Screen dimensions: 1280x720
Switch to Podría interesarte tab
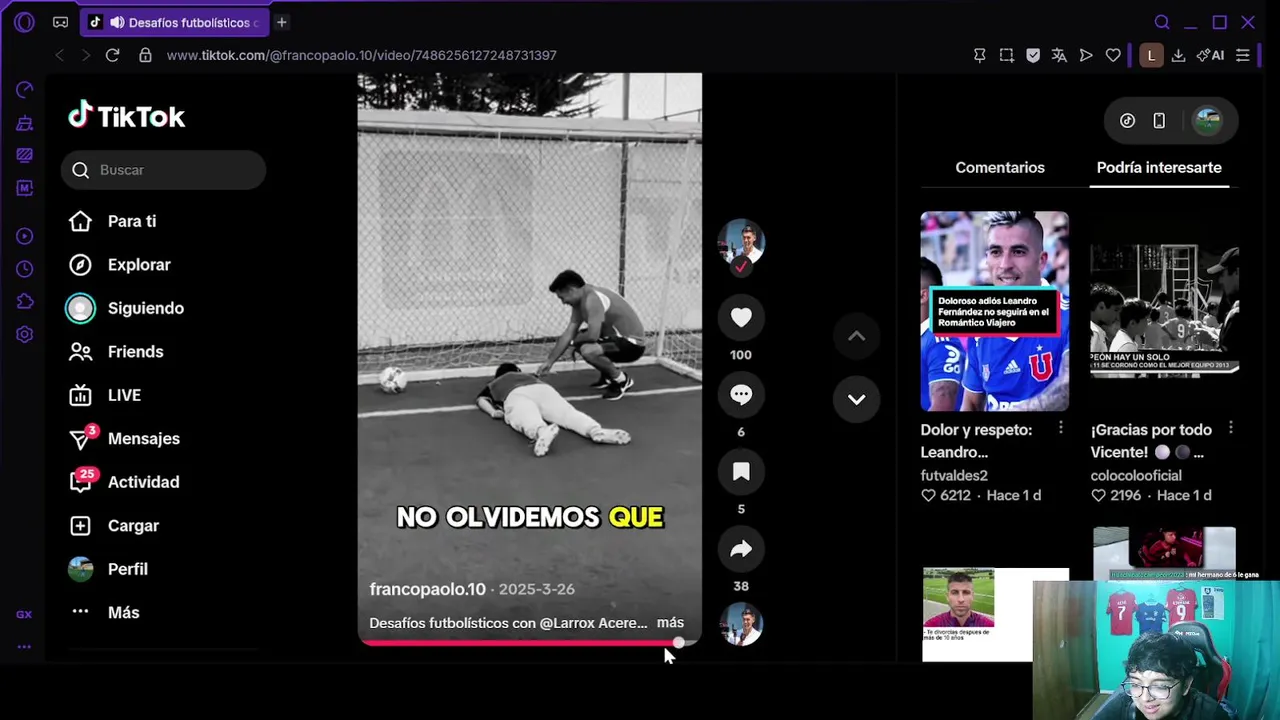point(1159,167)
